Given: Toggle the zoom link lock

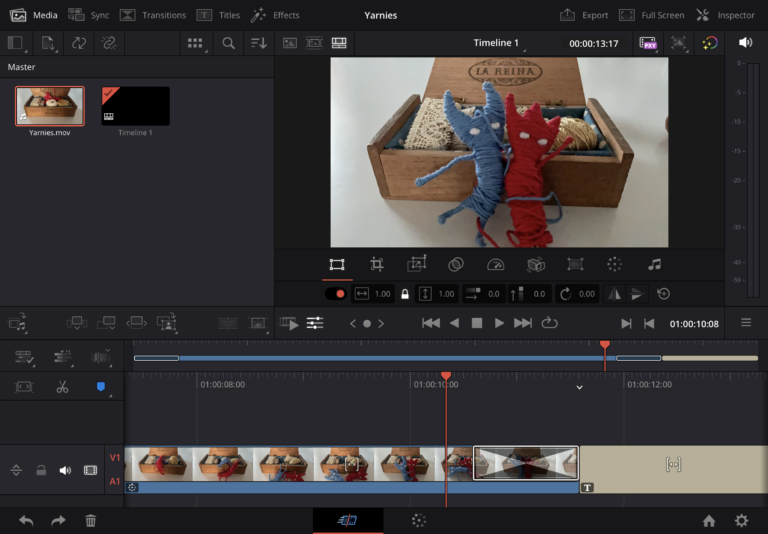Looking at the screenshot, I should pyautogui.click(x=405, y=294).
